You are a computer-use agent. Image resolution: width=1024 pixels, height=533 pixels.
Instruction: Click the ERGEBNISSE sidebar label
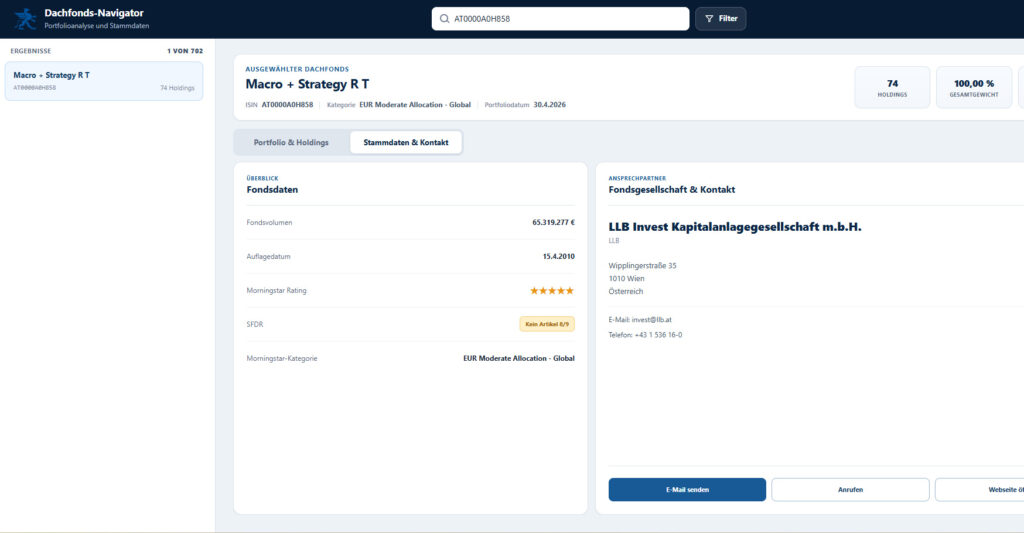click(31, 51)
